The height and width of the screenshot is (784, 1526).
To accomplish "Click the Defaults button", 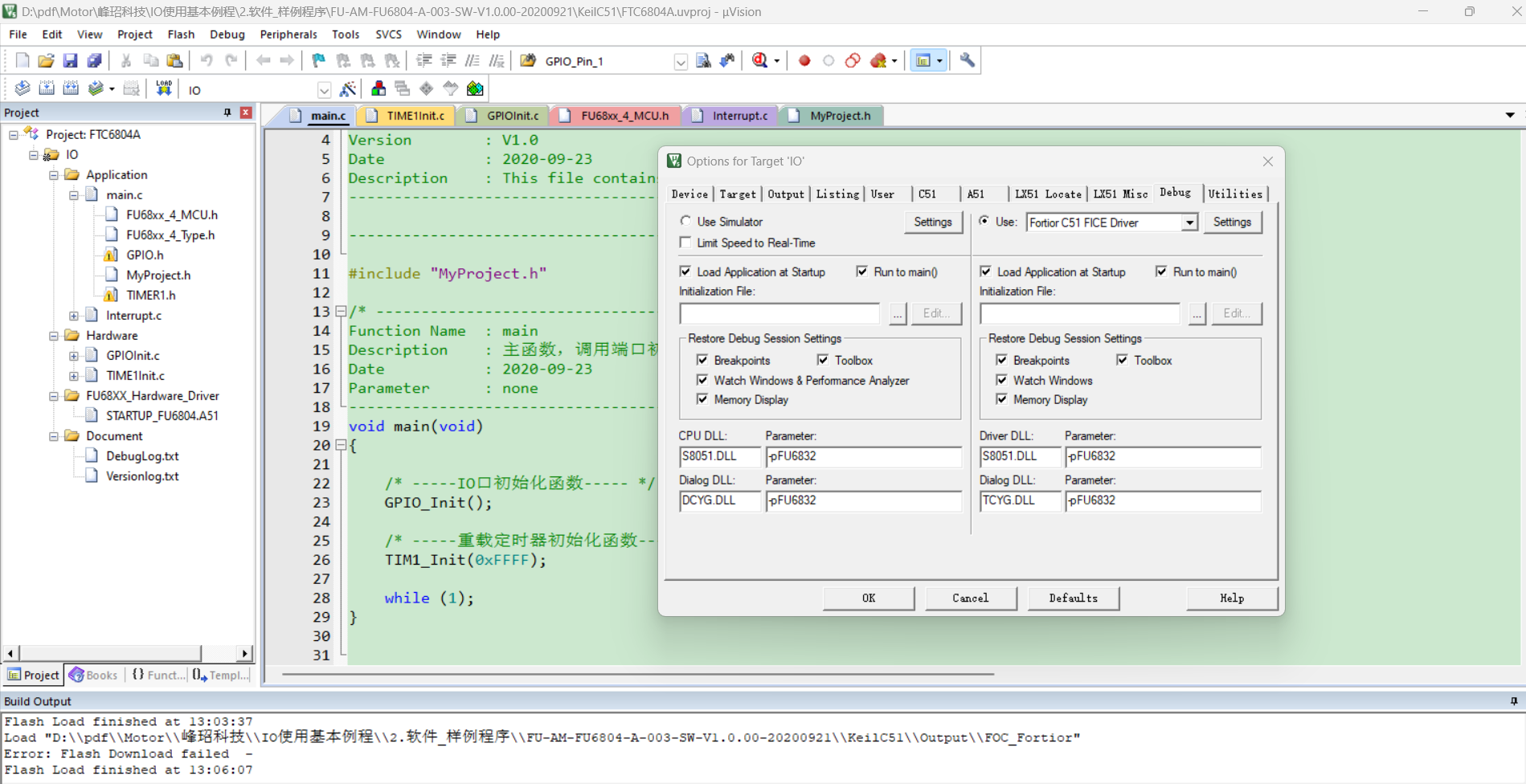I will pos(1073,598).
